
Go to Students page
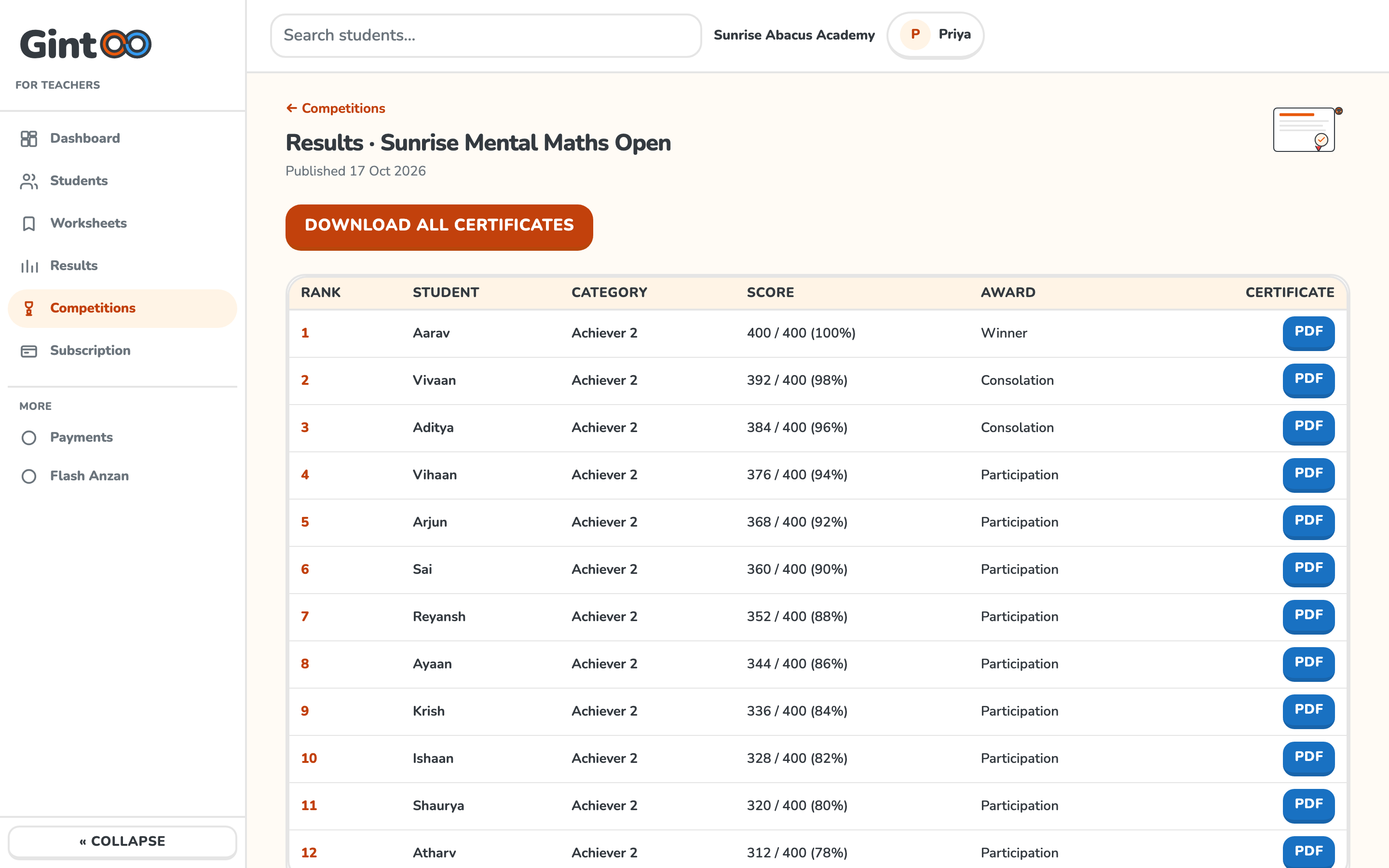[x=122, y=181]
